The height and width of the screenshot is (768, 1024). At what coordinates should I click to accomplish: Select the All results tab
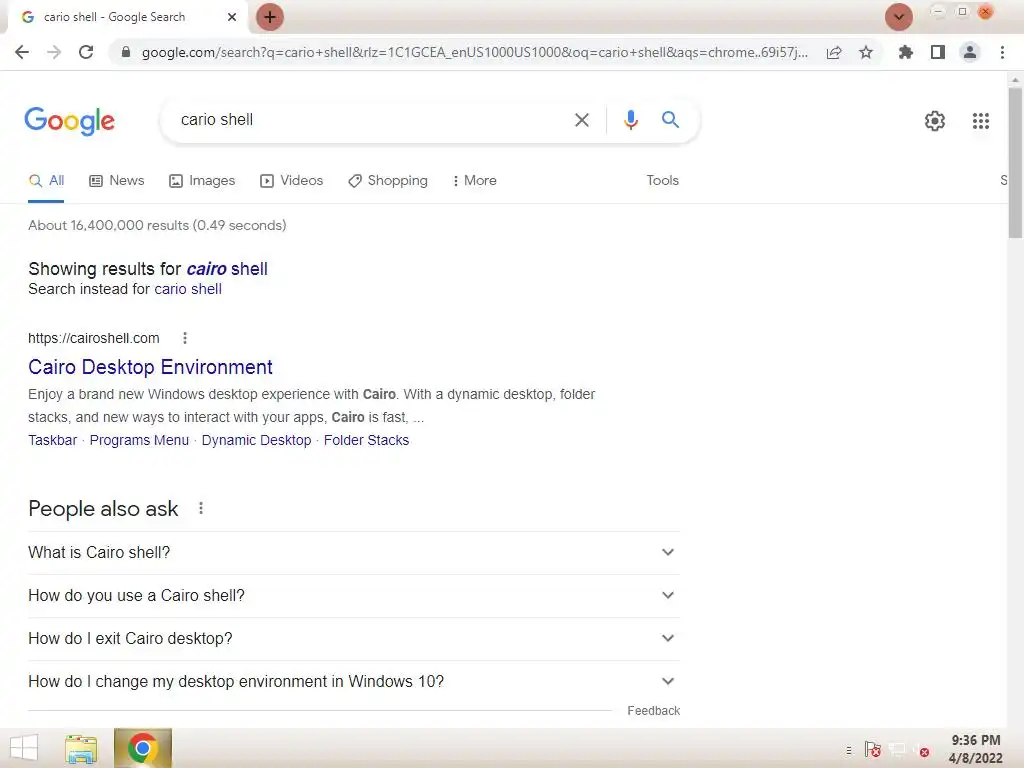46,181
